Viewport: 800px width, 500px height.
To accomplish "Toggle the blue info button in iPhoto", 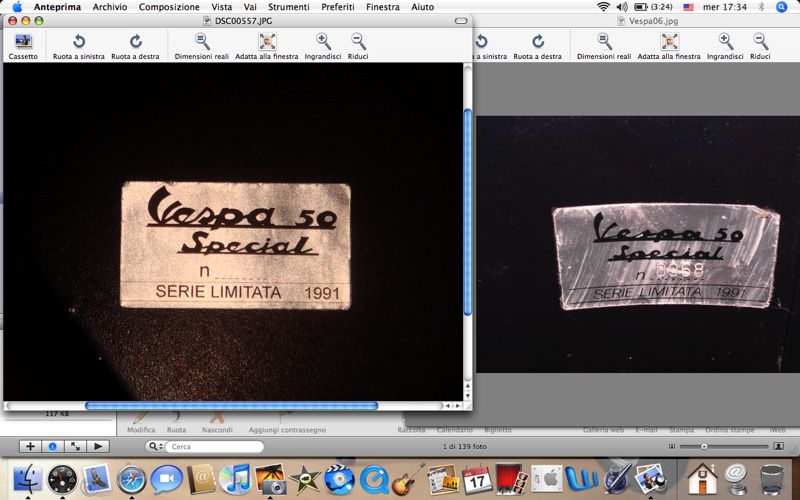I will coord(52,446).
